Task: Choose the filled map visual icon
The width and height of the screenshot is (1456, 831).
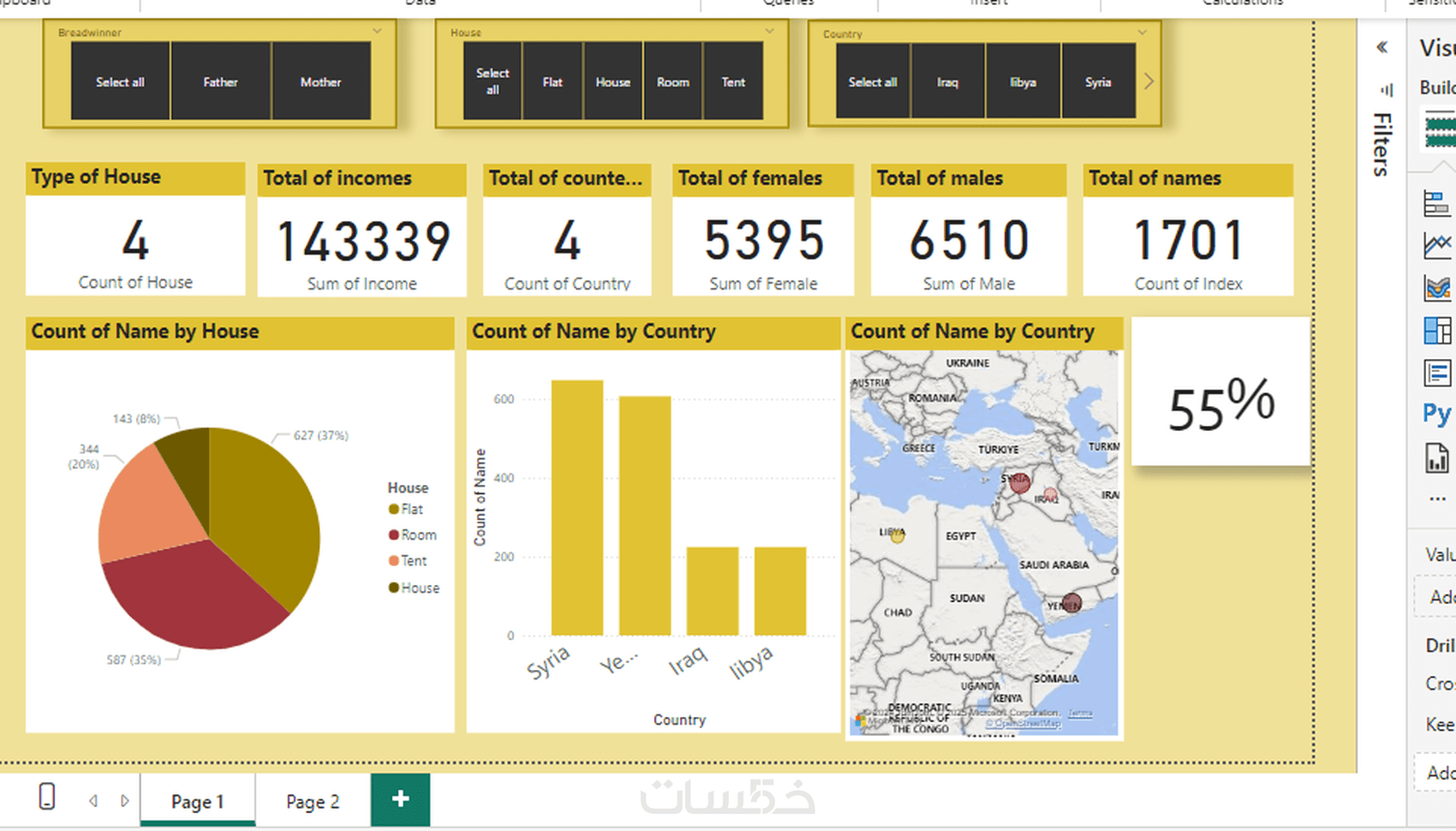Action: tap(1437, 288)
